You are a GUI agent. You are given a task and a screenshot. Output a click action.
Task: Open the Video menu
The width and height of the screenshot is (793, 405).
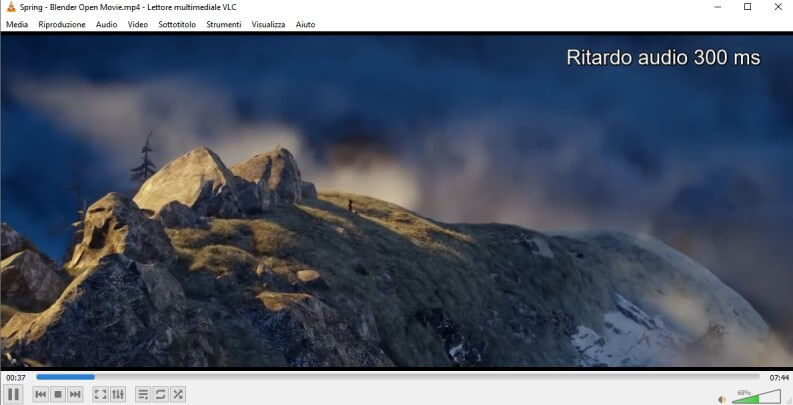click(x=138, y=24)
